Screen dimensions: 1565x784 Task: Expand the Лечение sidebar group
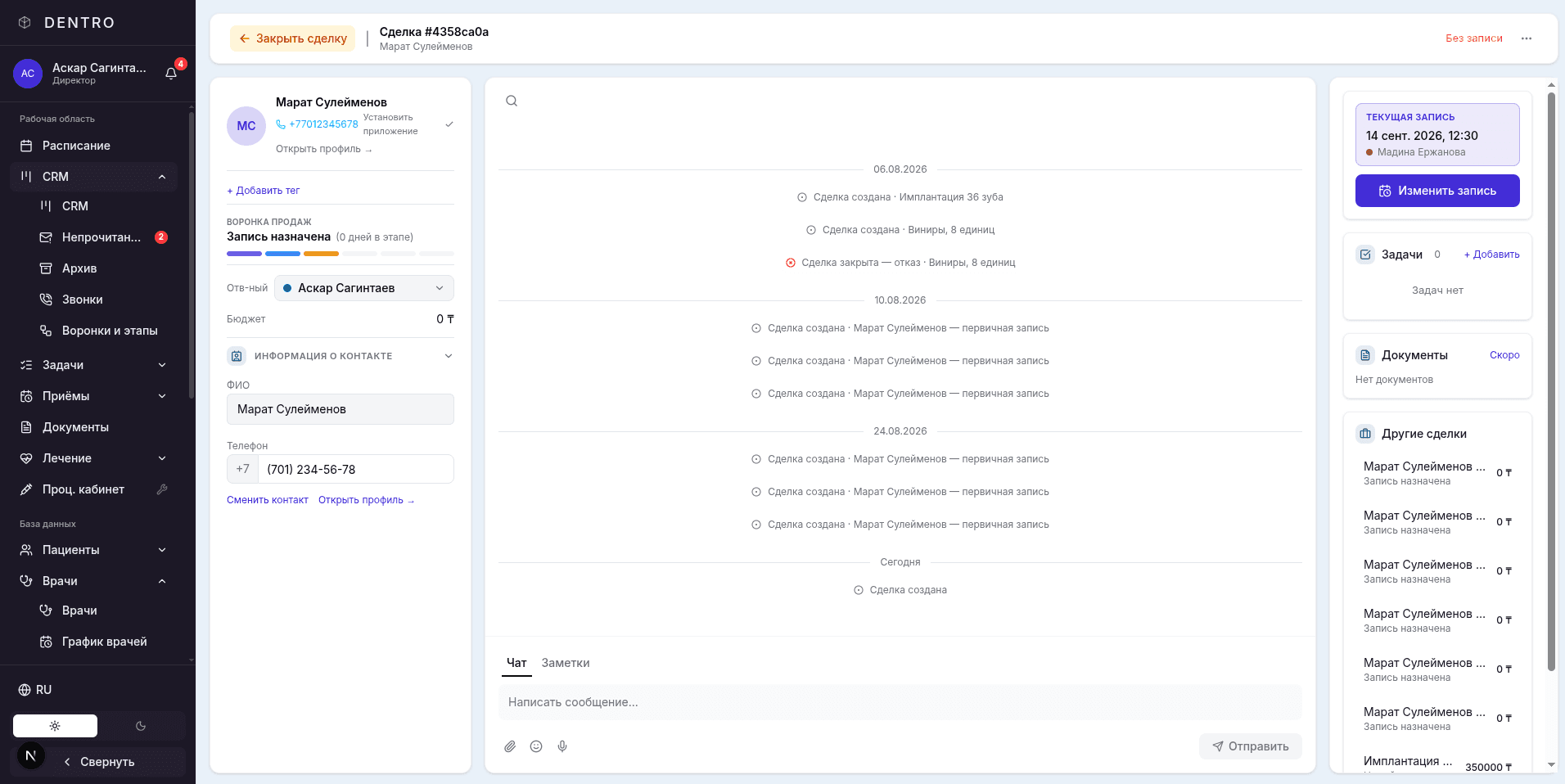coord(162,458)
